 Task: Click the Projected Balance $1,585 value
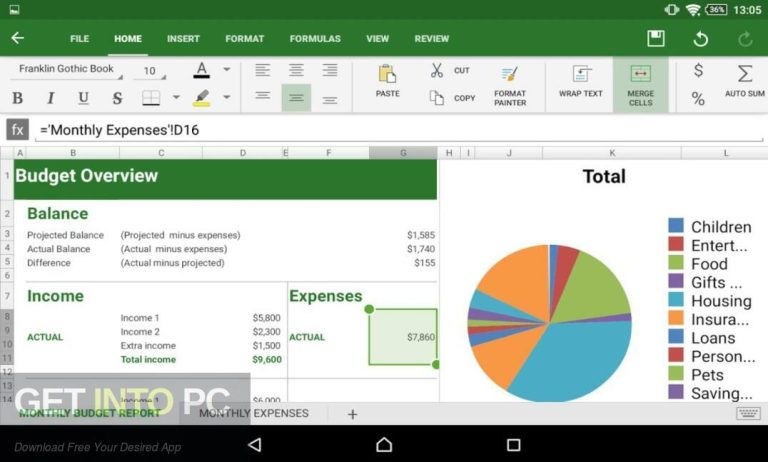[x=421, y=235]
